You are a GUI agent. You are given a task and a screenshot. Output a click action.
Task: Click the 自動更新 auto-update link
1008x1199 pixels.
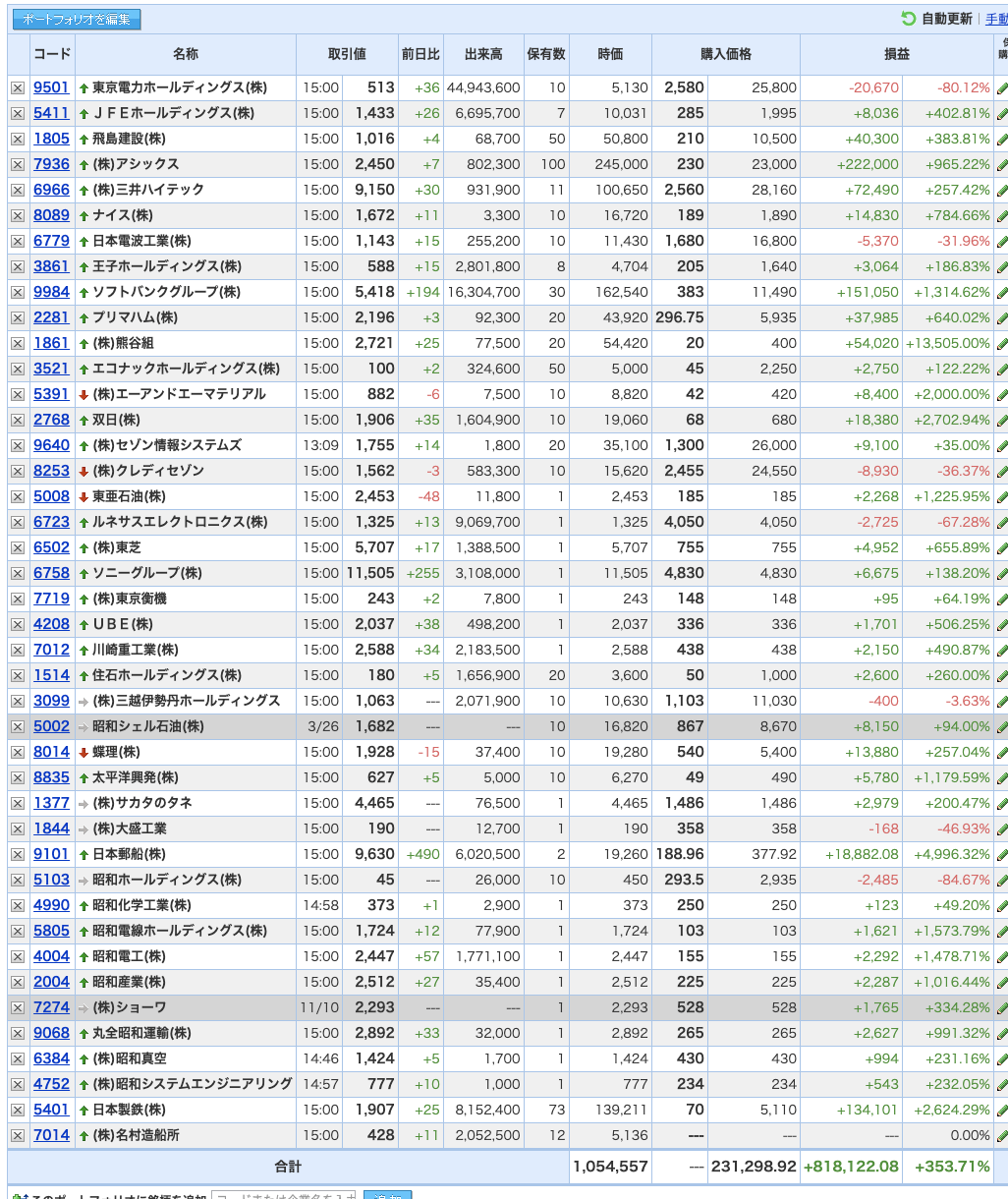[947, 19]
